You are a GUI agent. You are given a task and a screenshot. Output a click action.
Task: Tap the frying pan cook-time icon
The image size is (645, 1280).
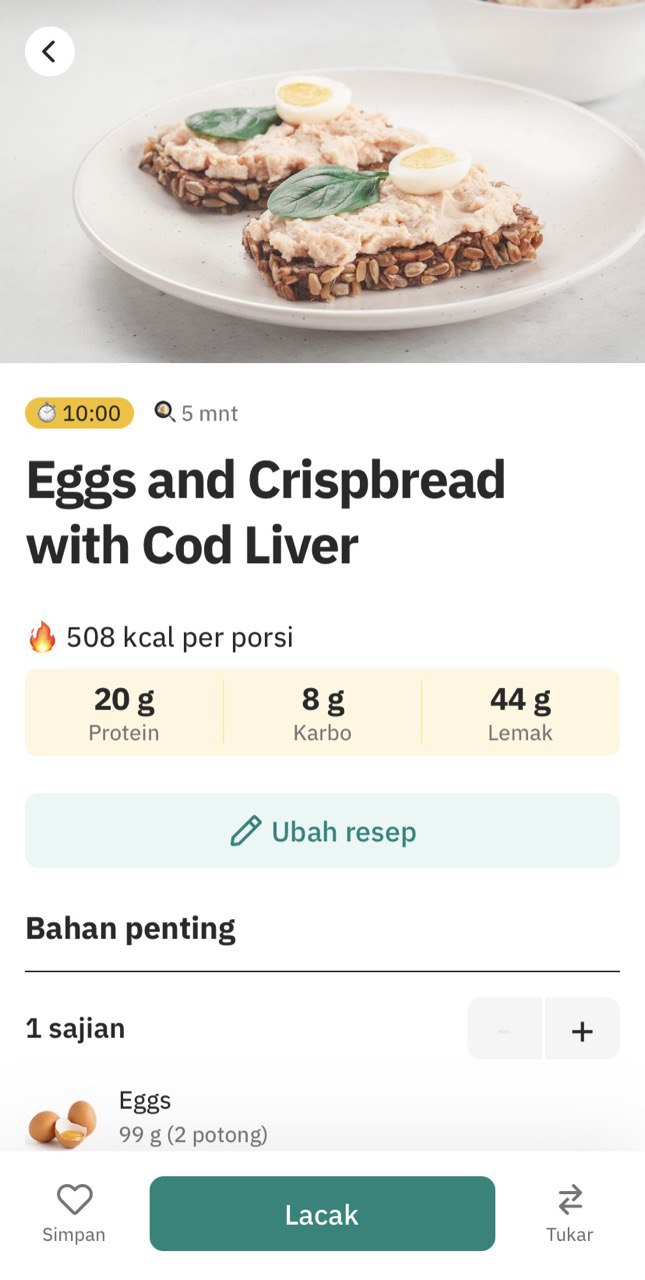pos(164,412)
